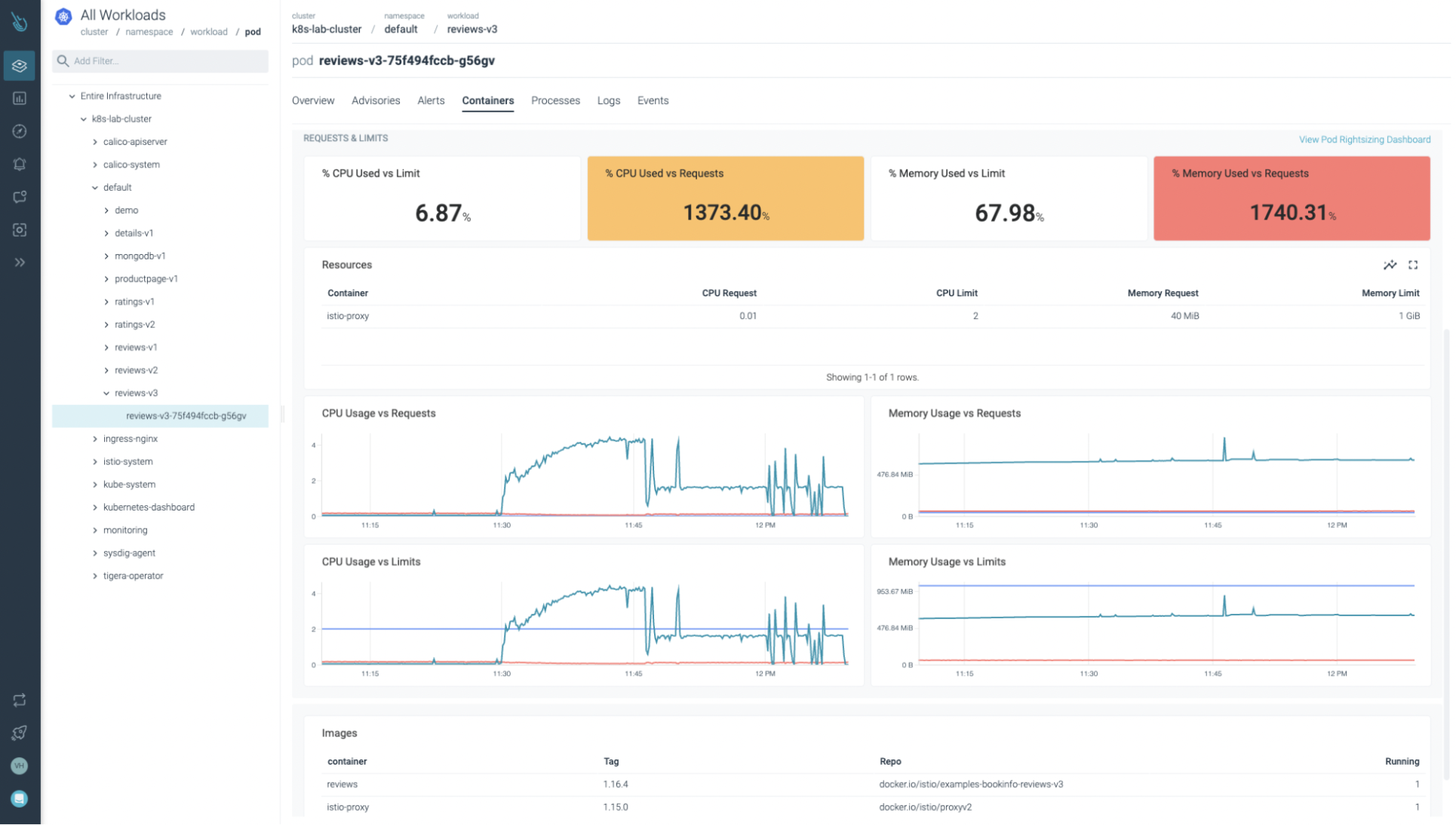Open the View Pod Rightsizing Dashboard link
Viewport: 1456px width, 825px height.
click(1364, 140)
